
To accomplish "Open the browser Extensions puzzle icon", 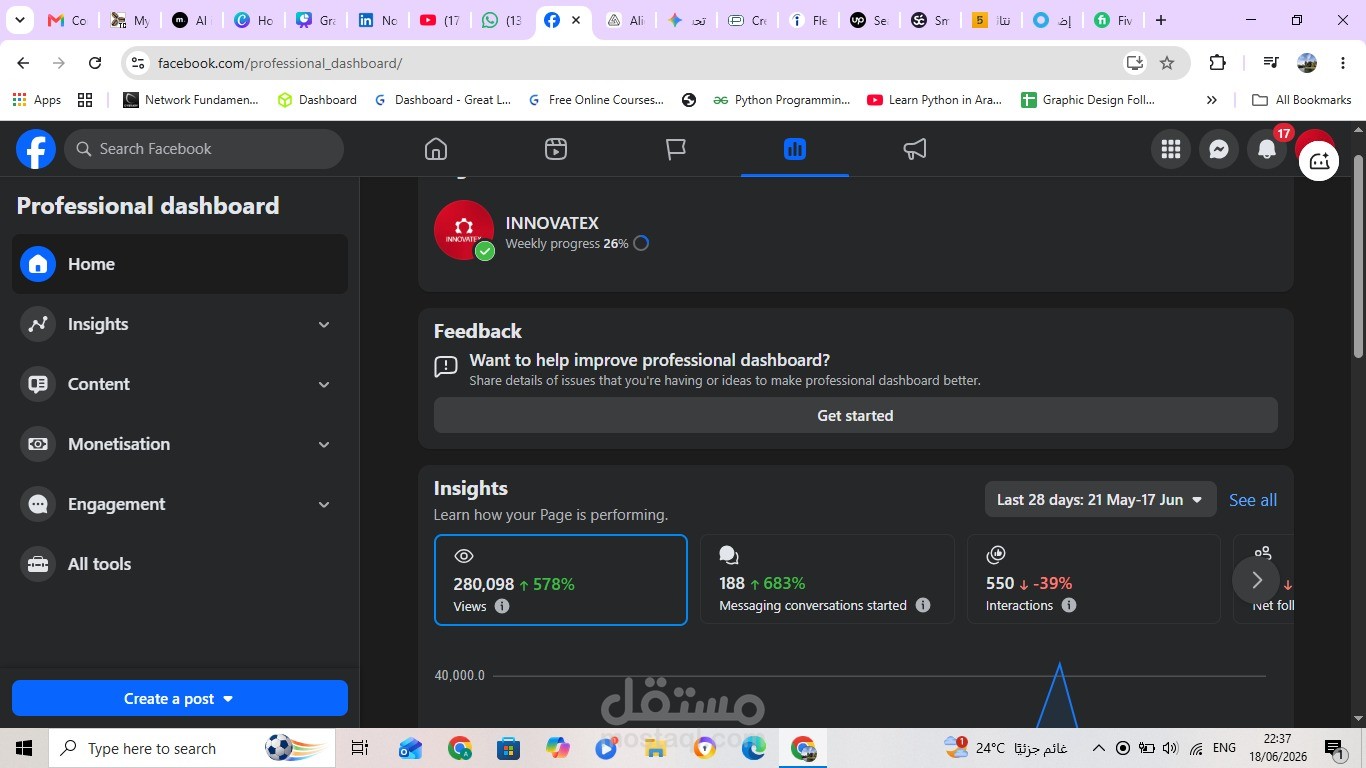I will [1217, 63].
